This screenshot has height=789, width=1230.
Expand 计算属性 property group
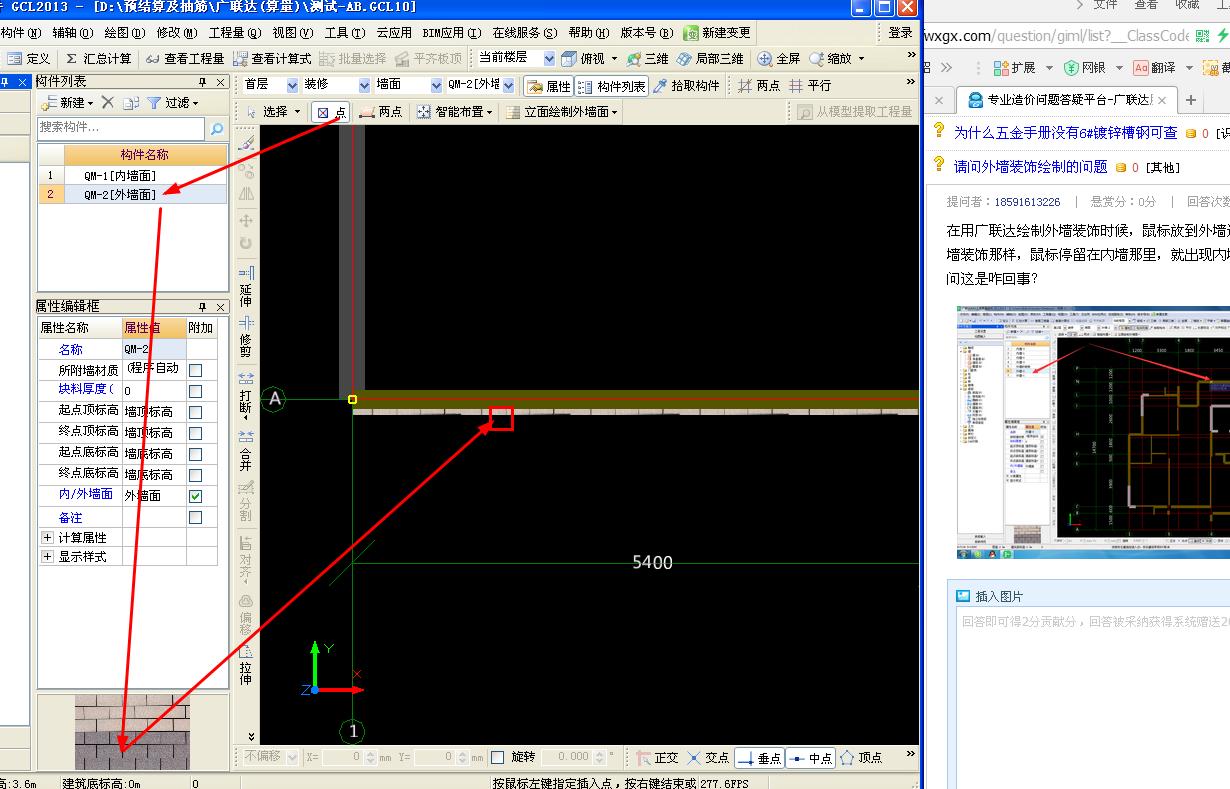pyautogui.click(x=47, y=538)
